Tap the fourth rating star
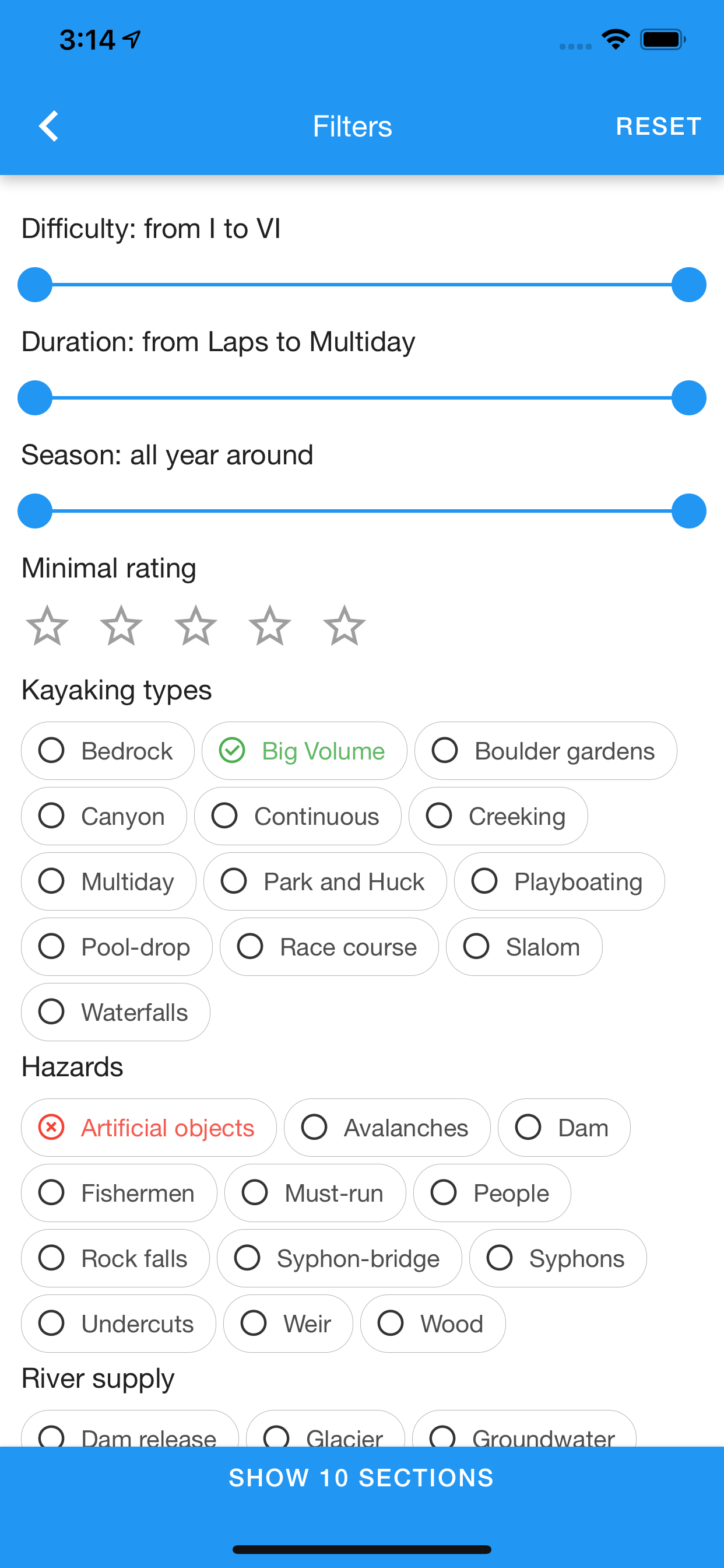Screen dimensions: 724x1568 pyautogui.click(x=269, y=625)
